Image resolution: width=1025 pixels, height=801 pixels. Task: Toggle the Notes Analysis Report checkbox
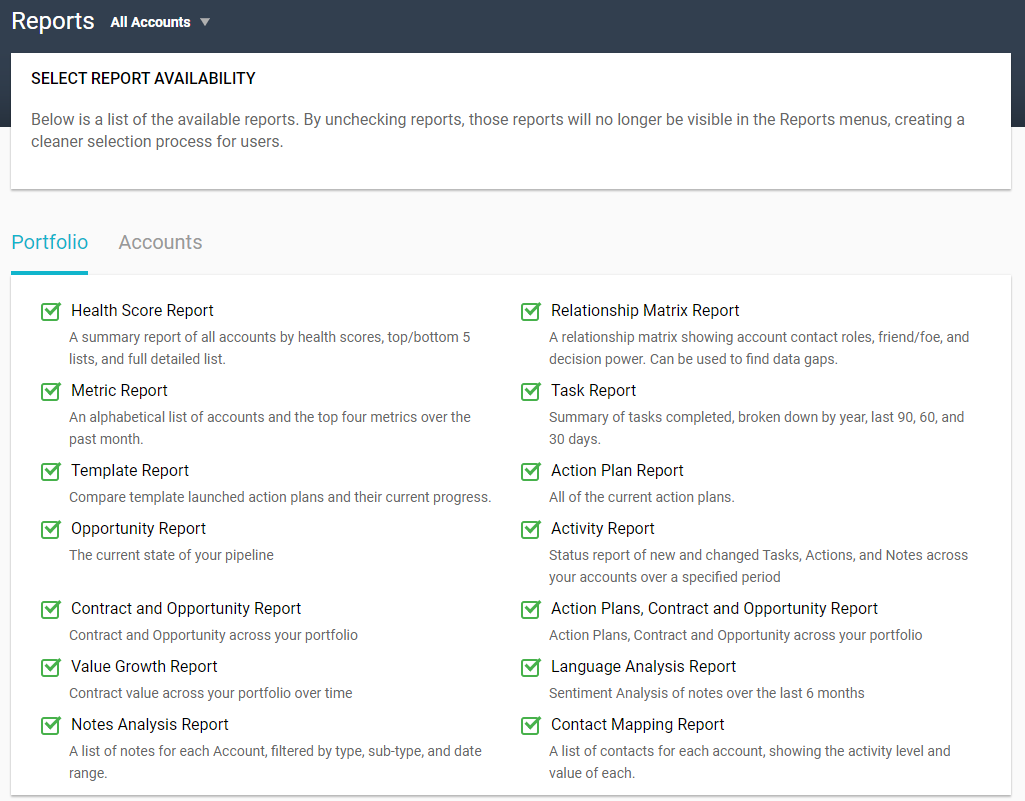[x=50, y=725]
